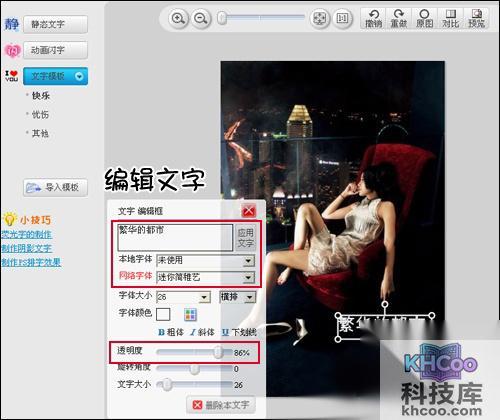This screenshot has height=420, width=500.
Task: Open the 制作PS排字效果 tip link
Action: click(31, 262)
